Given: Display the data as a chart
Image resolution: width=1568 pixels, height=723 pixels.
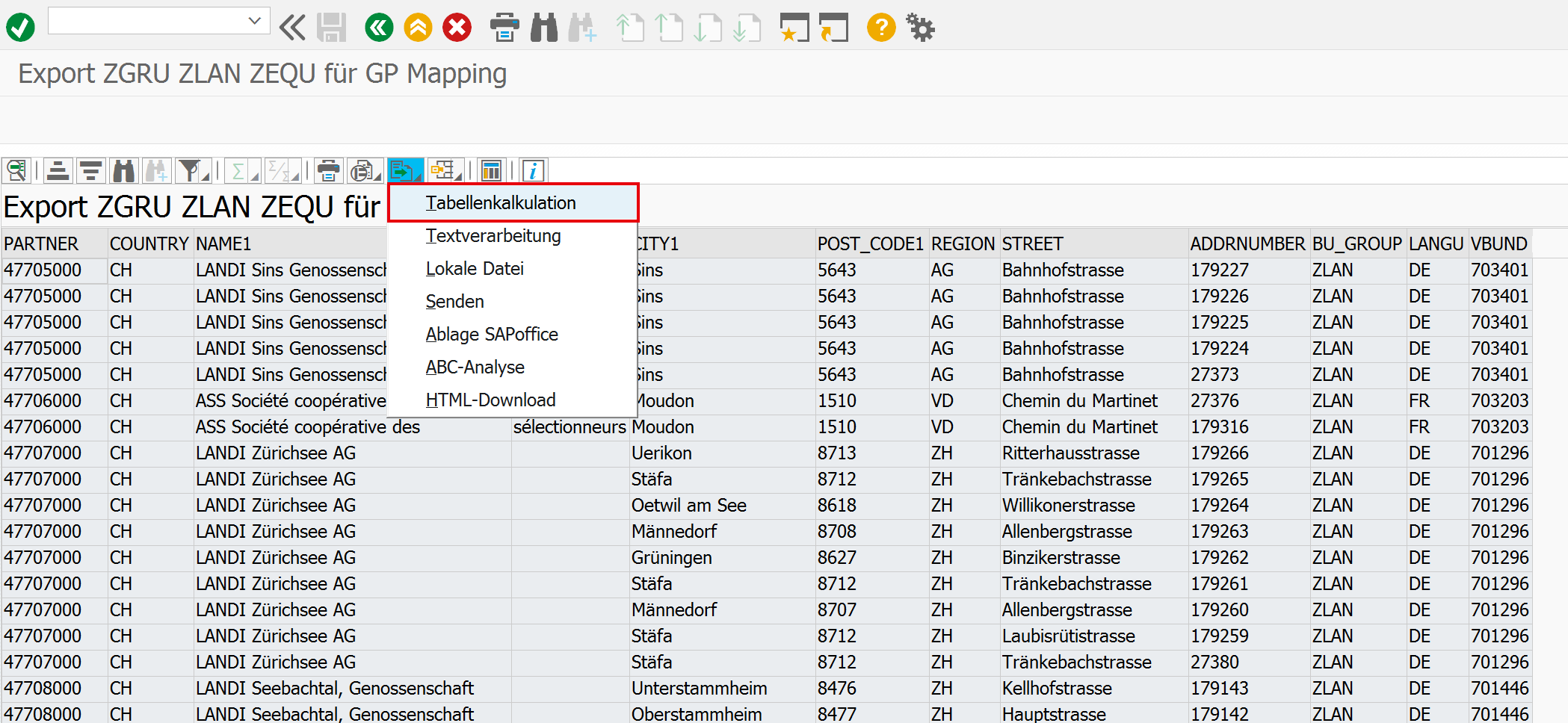Looking at the screenshot, I should click(490, 170).
